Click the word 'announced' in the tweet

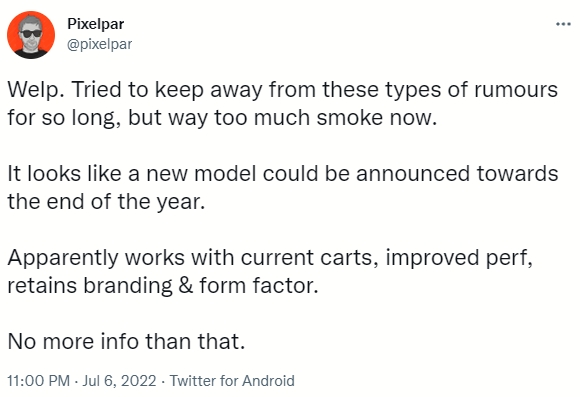tap(413, 174)
